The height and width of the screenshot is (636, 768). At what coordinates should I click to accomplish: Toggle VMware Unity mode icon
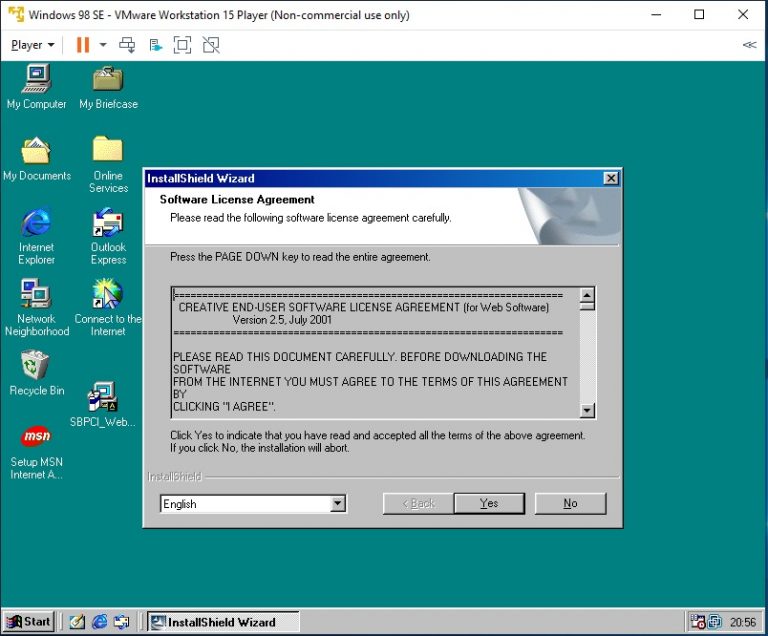(211, 45)
